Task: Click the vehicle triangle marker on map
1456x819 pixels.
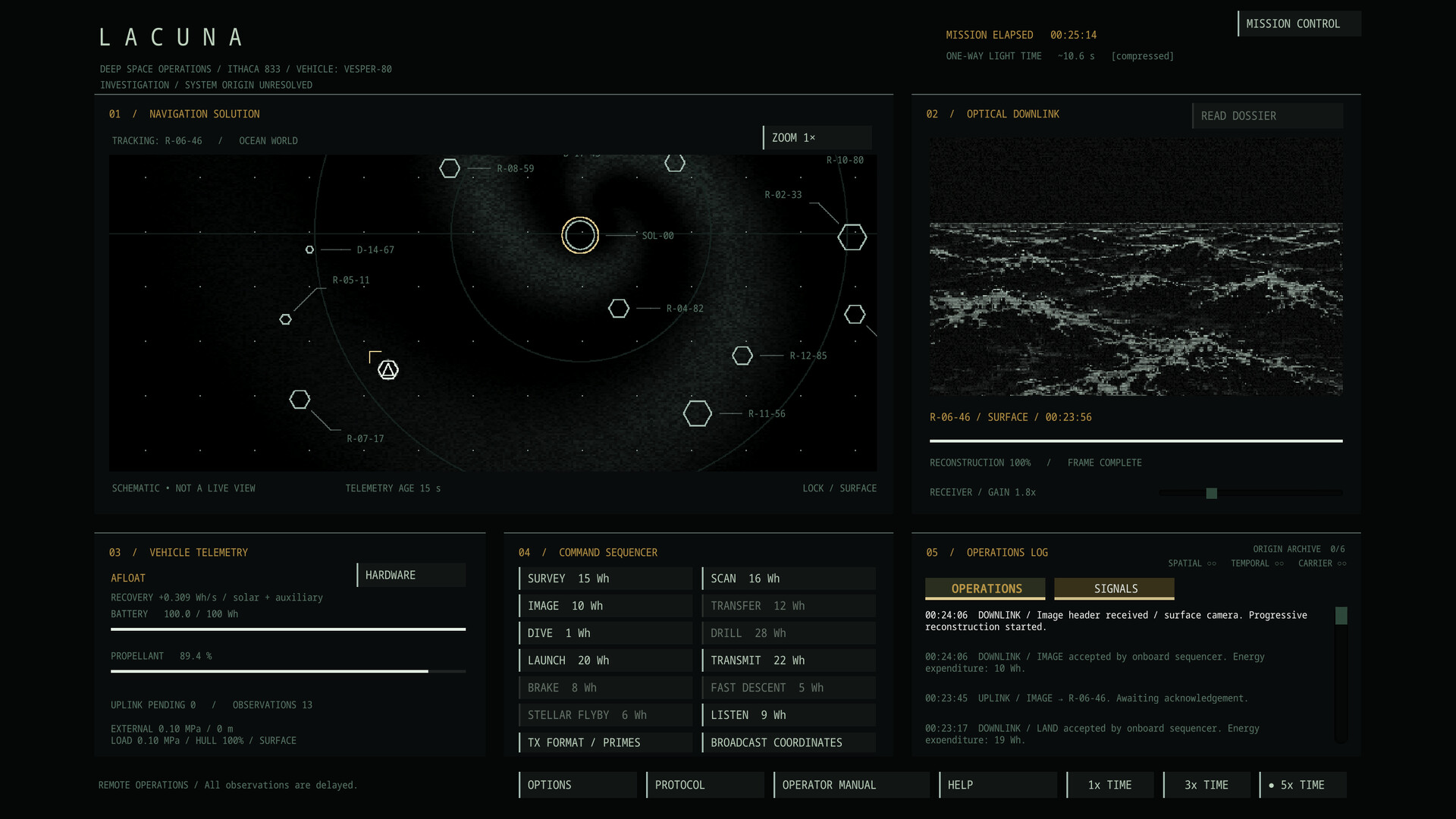Action: tap(388, 370)
